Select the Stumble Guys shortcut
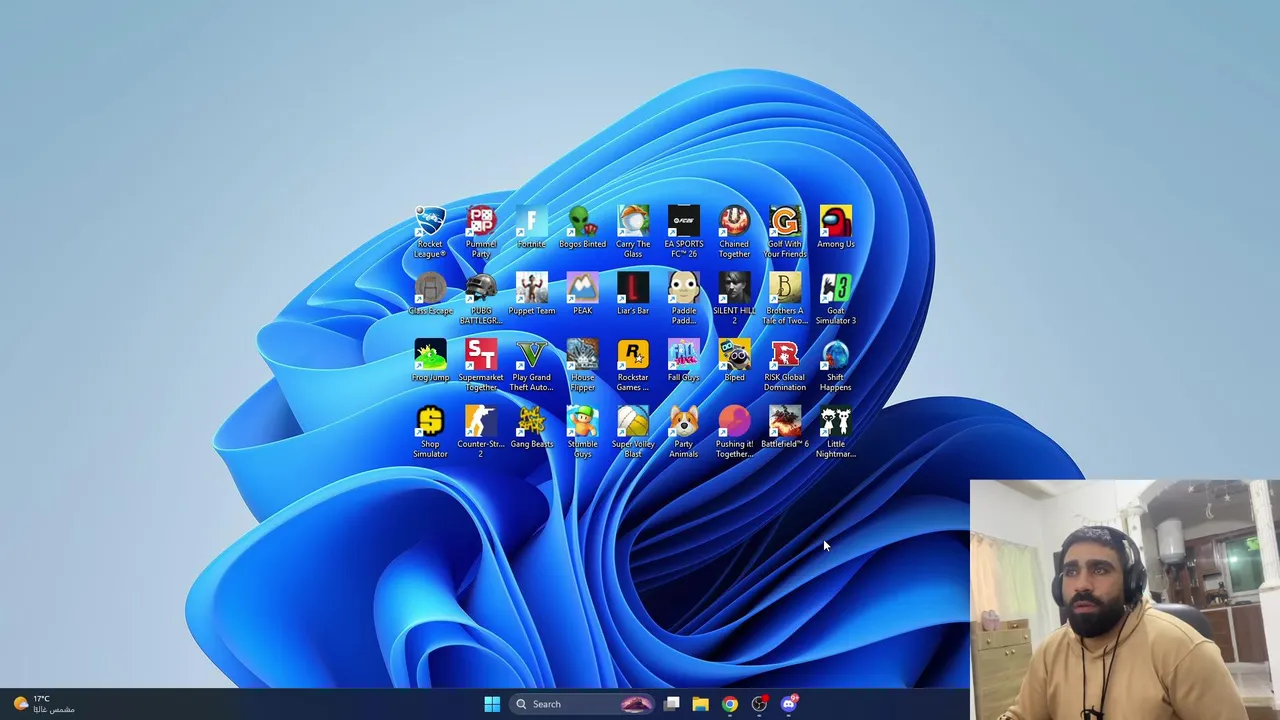This screenshot has width=1280, height=720. pos(582,432)
